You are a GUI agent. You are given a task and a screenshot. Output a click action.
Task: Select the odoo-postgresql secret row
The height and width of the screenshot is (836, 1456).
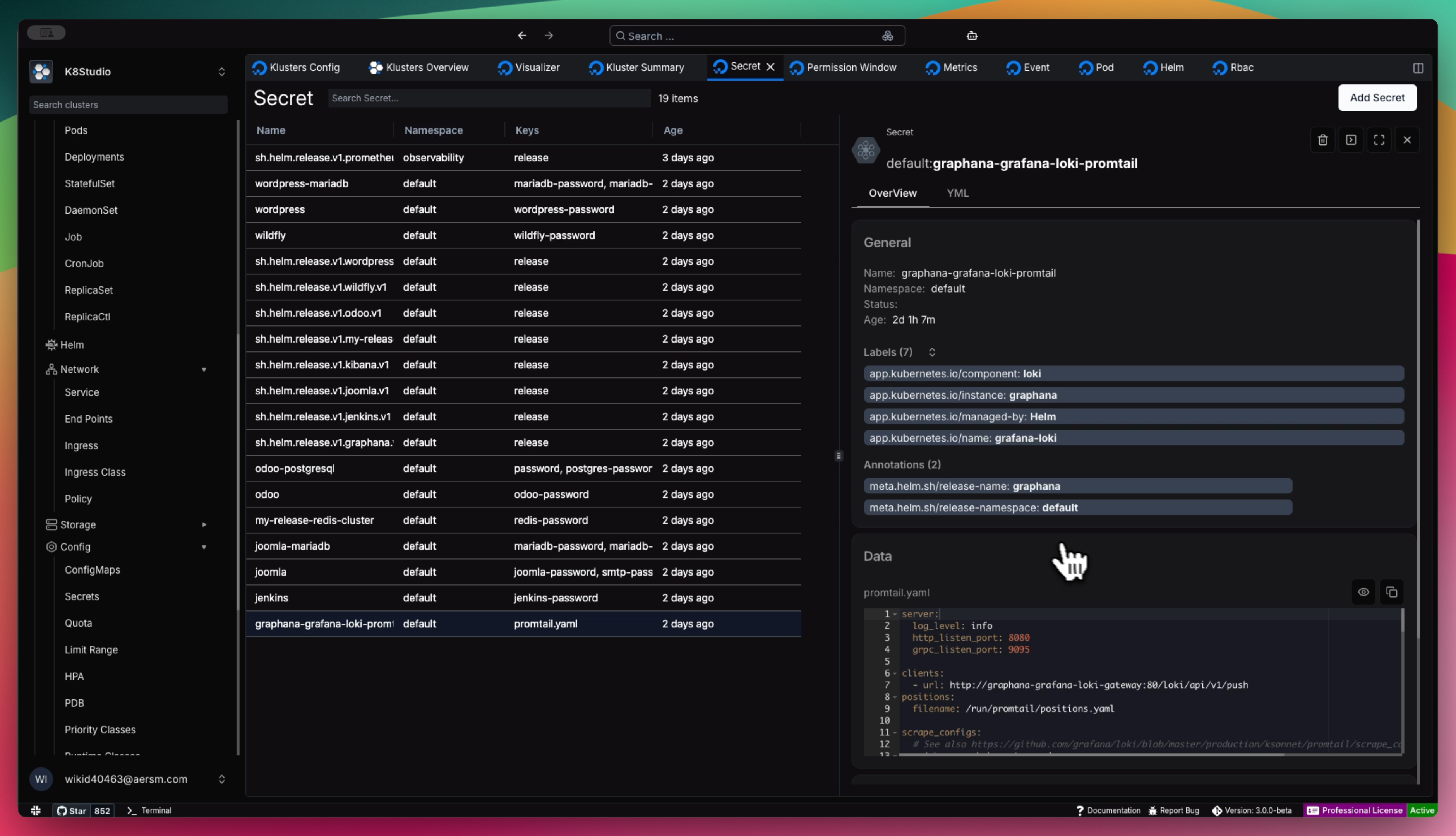pos(523,469)
